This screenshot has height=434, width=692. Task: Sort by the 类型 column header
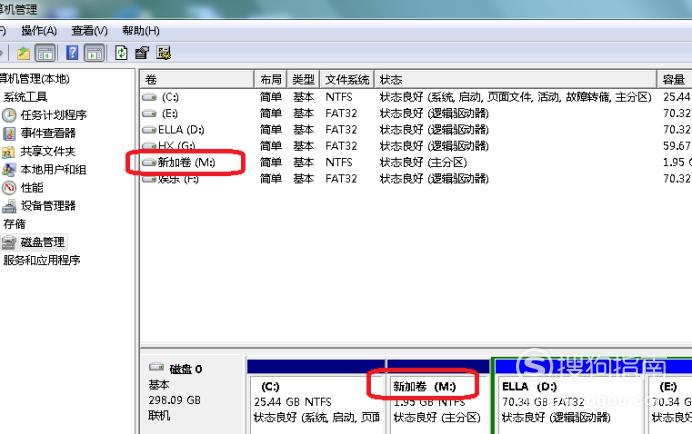click(303, 79)
